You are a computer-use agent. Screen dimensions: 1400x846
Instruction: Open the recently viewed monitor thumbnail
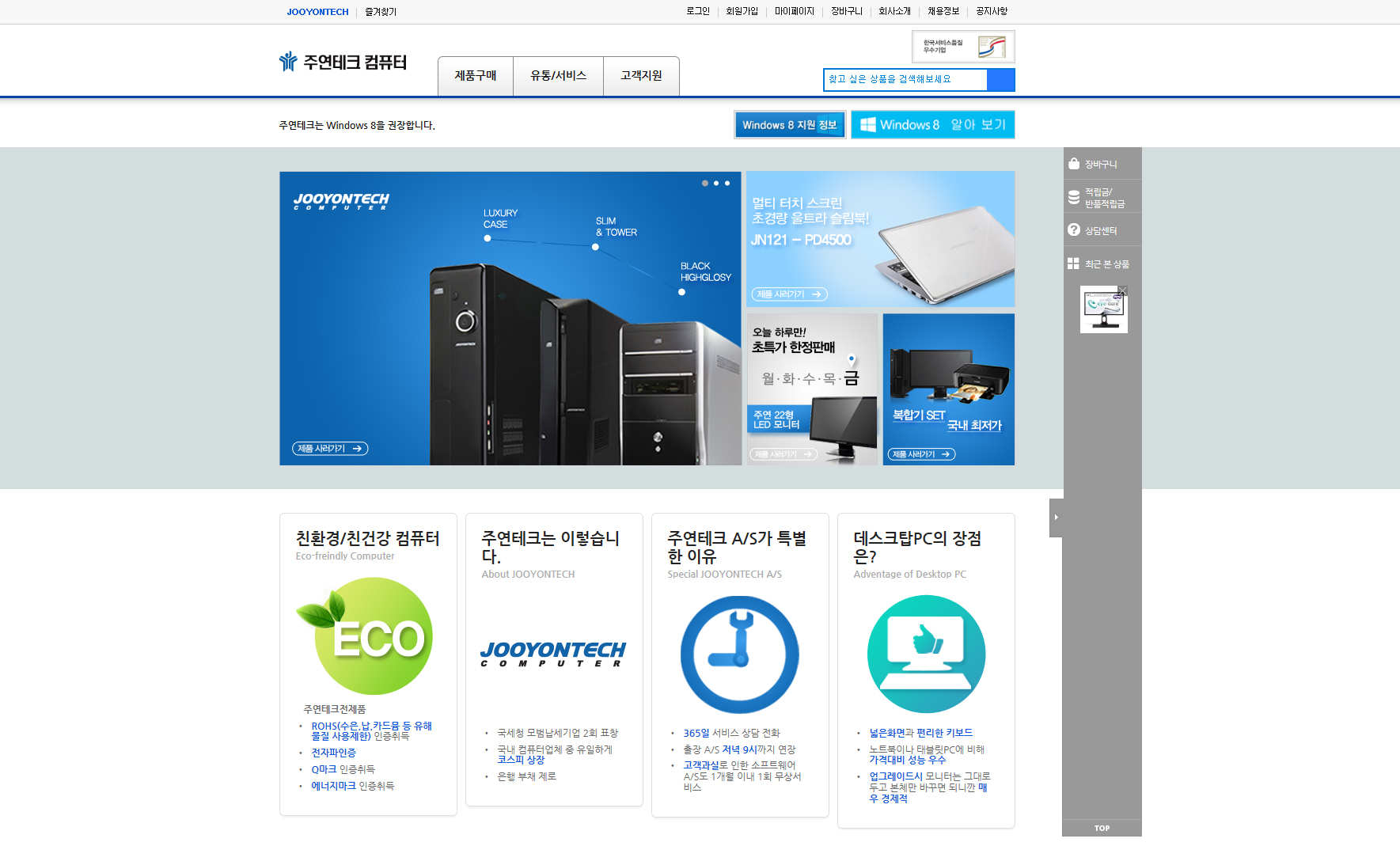coord(1104,309)
